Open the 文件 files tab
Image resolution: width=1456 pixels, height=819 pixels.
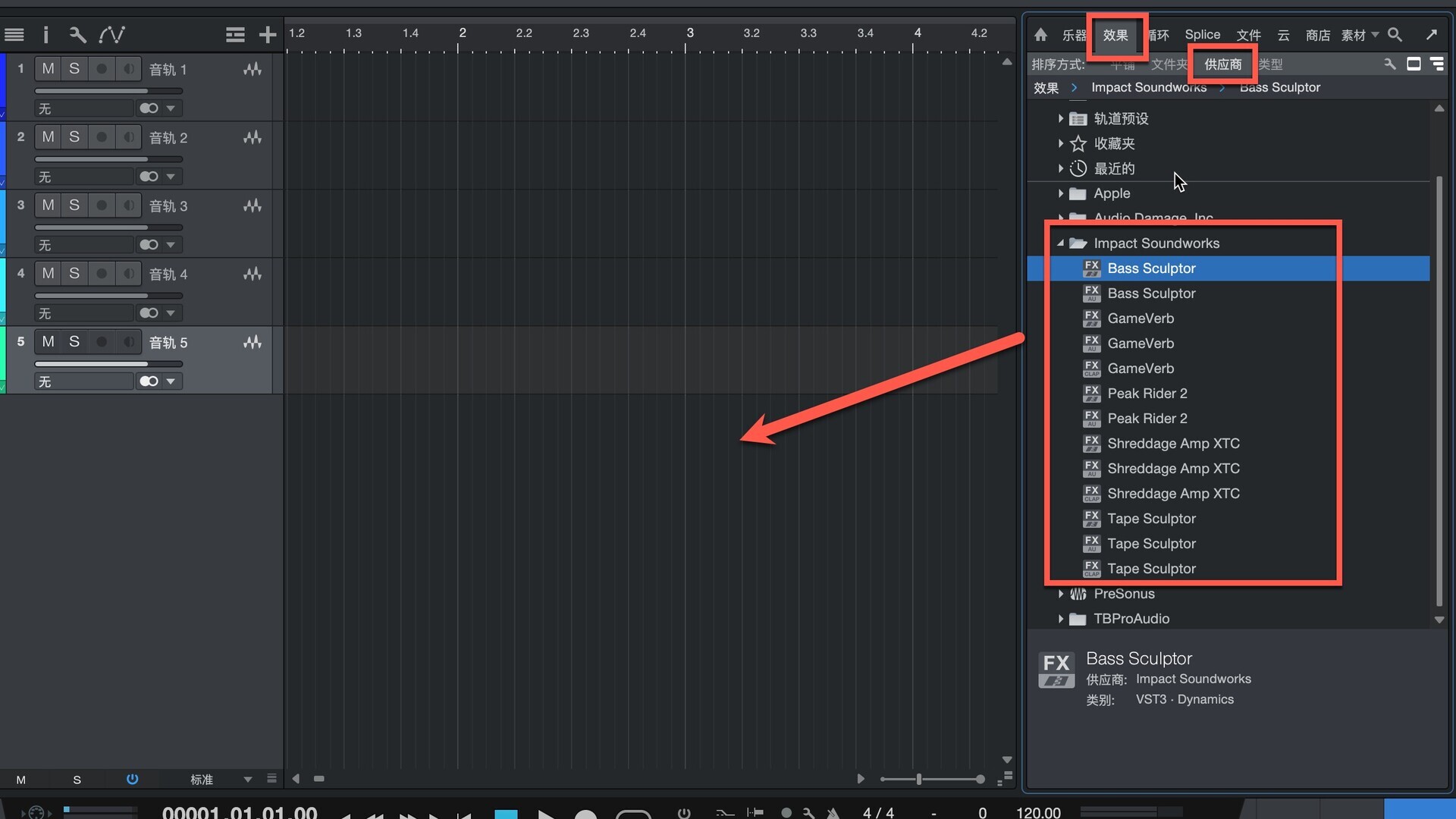click(x=1248, y=35)
